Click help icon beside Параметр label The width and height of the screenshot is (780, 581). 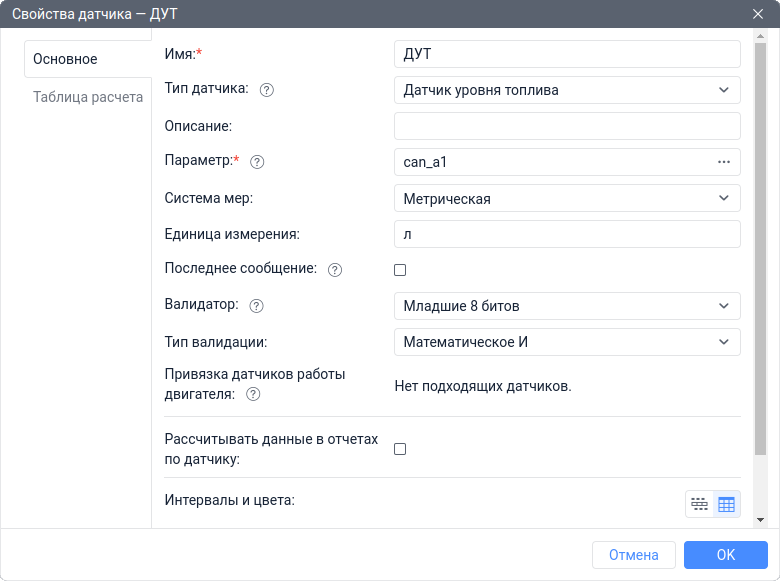click(x=257, y=162)
